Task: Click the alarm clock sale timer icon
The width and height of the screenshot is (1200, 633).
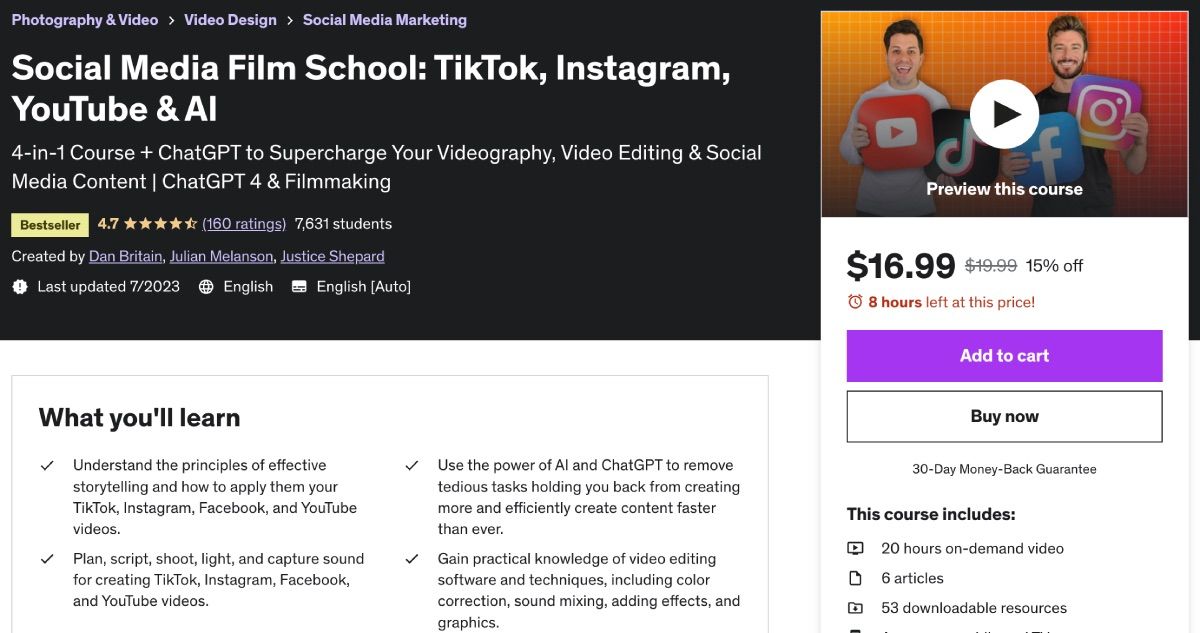Action: pyautogui.click(x=853, y=301)
